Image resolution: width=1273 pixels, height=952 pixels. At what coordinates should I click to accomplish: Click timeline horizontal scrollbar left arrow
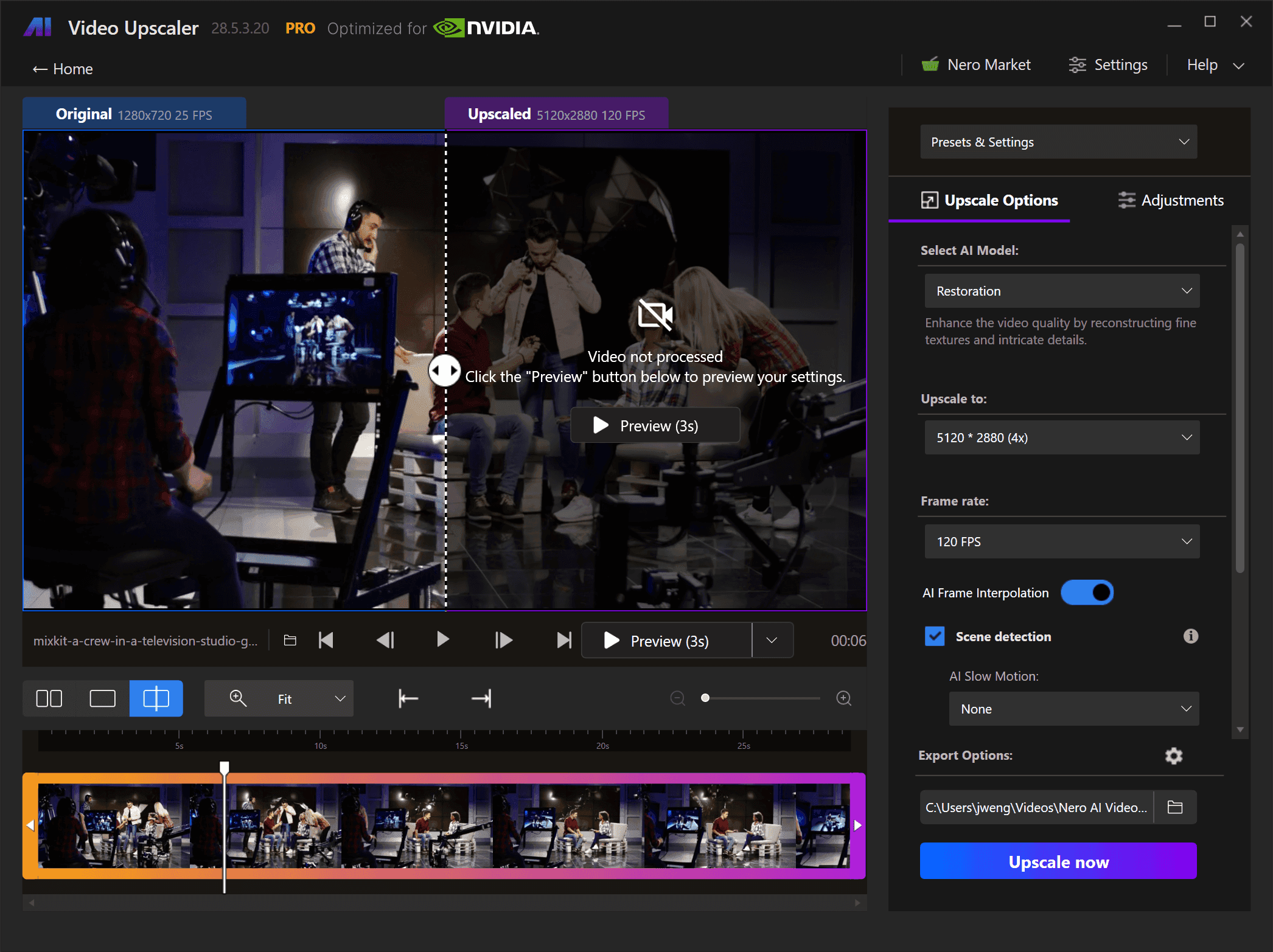point(32,903)
